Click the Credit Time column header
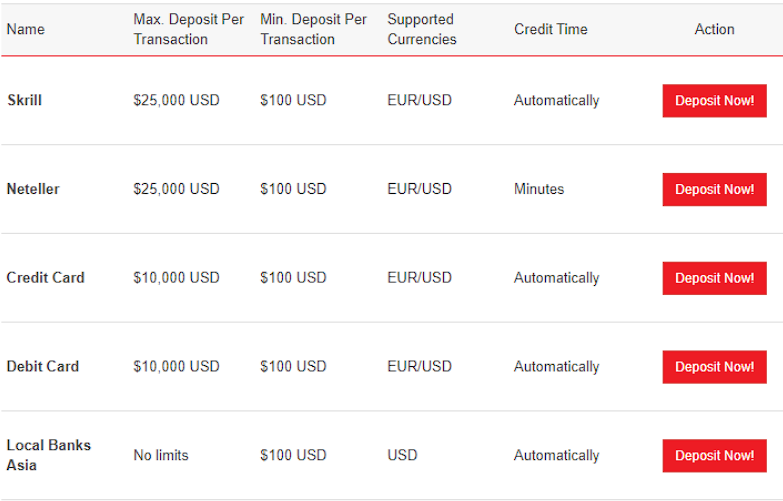The height and width of the screenshot is (501, 783). click(x=551, y=29)
